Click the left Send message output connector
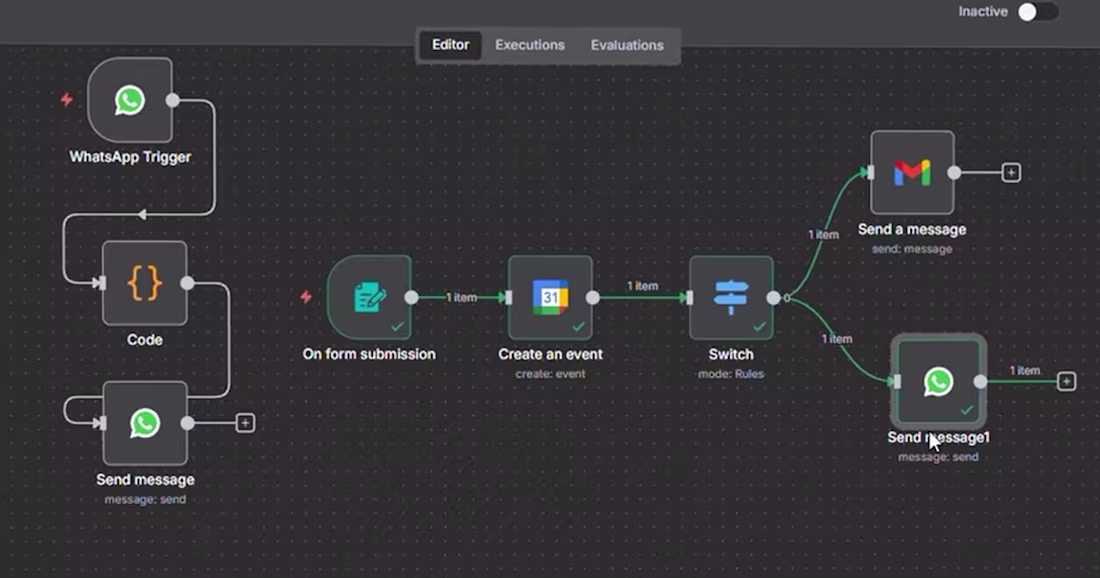This screenshot has width=1100, height=578. click(x=187, y=423)
